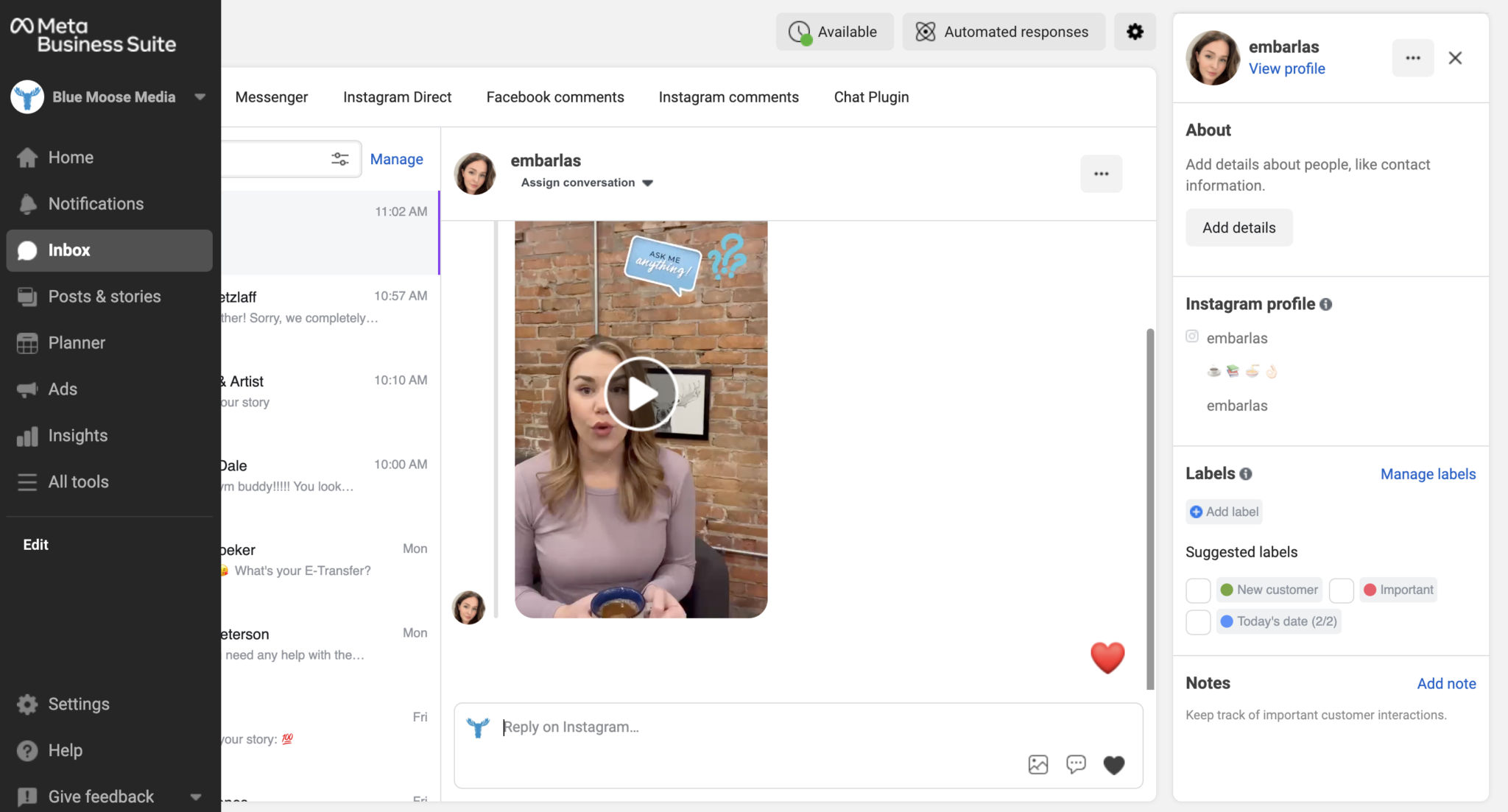Screen dimensions: 1508x812
Task: Play the Ask Me Anything video
Action: click(641, 394)
